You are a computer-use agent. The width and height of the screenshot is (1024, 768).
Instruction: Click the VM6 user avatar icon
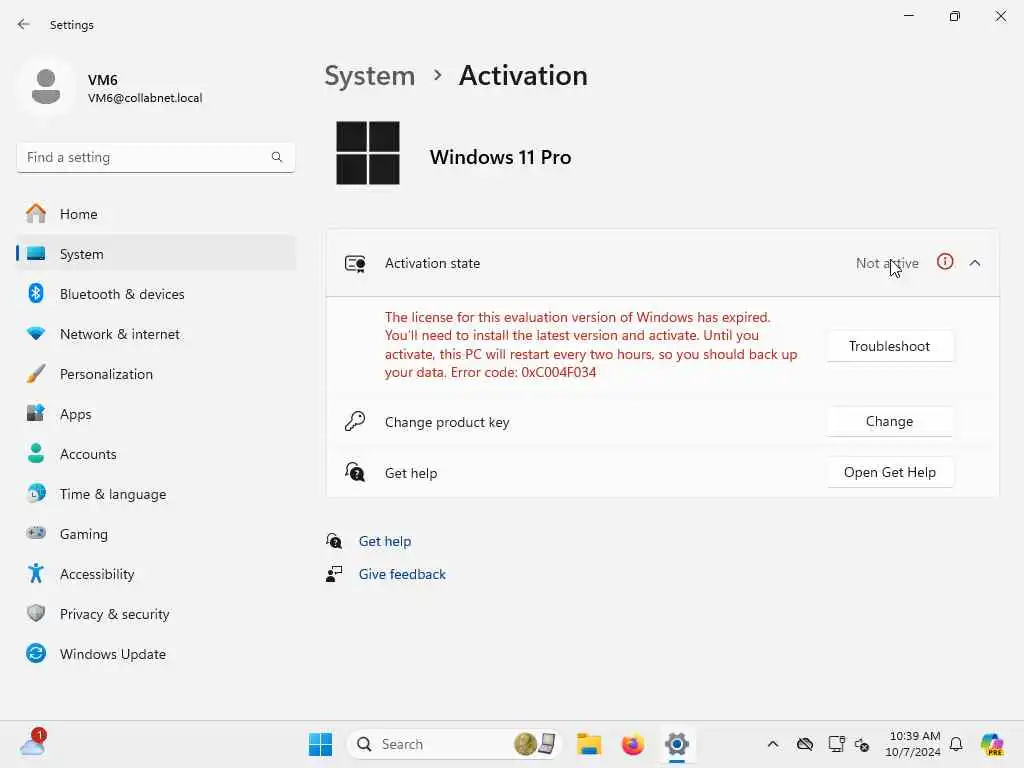46,87
